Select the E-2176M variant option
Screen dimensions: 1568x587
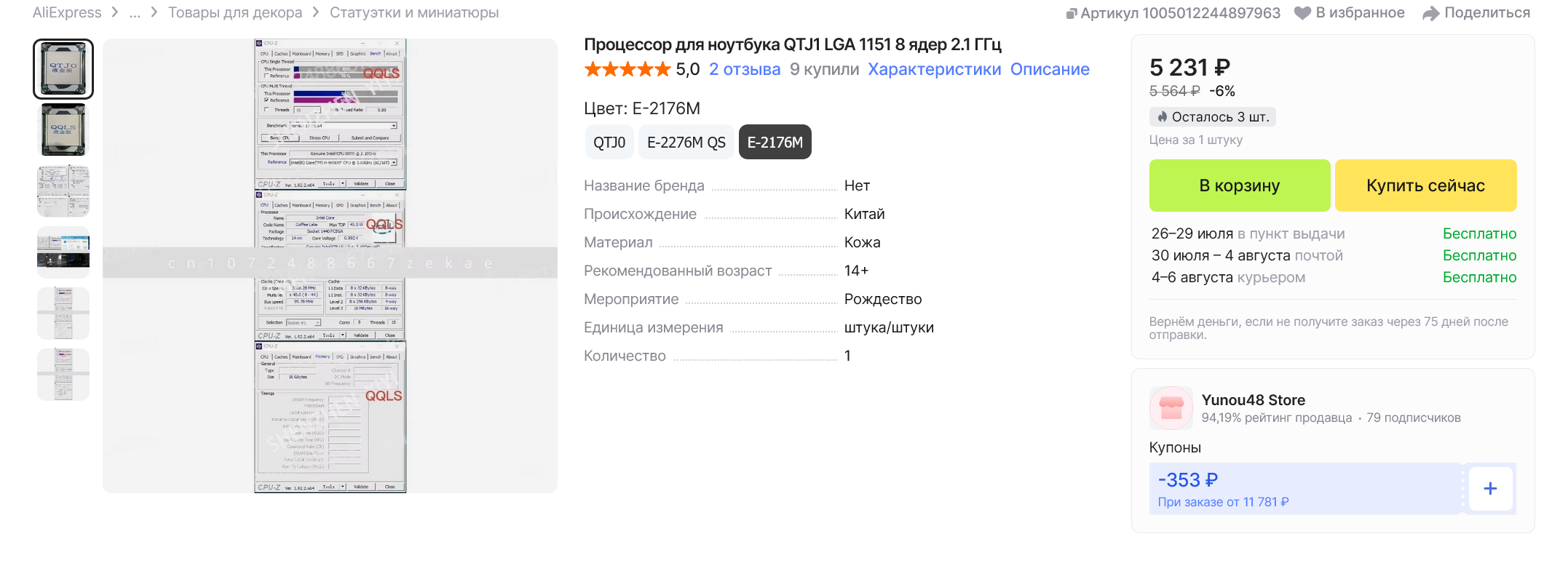point(775,143)
